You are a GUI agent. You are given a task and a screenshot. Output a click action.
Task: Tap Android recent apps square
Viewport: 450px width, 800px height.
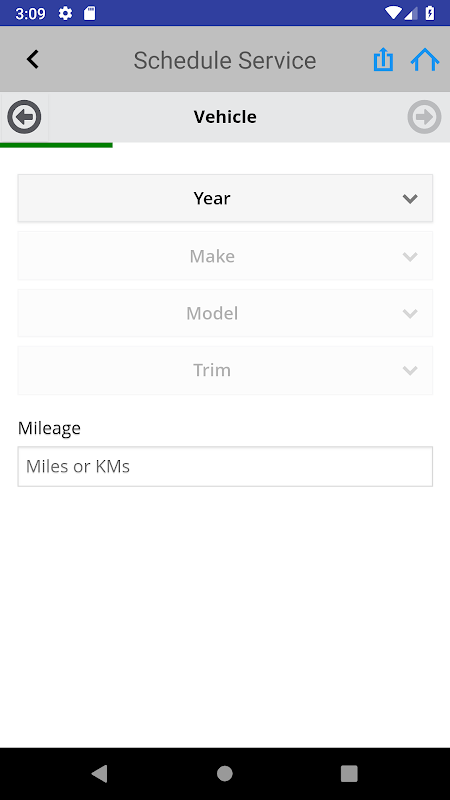pyautogui.click(x=349, y=773)
